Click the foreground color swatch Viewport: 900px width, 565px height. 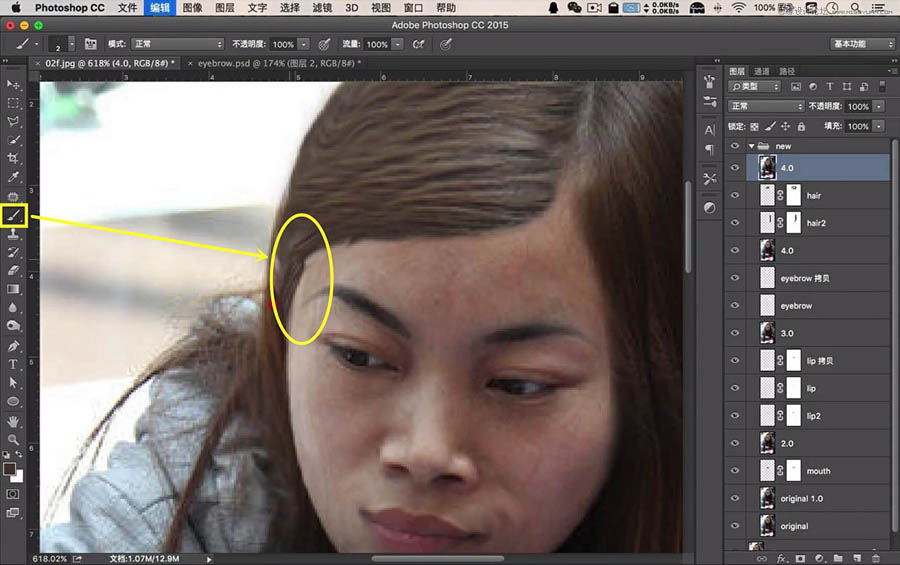pos(9,469)
